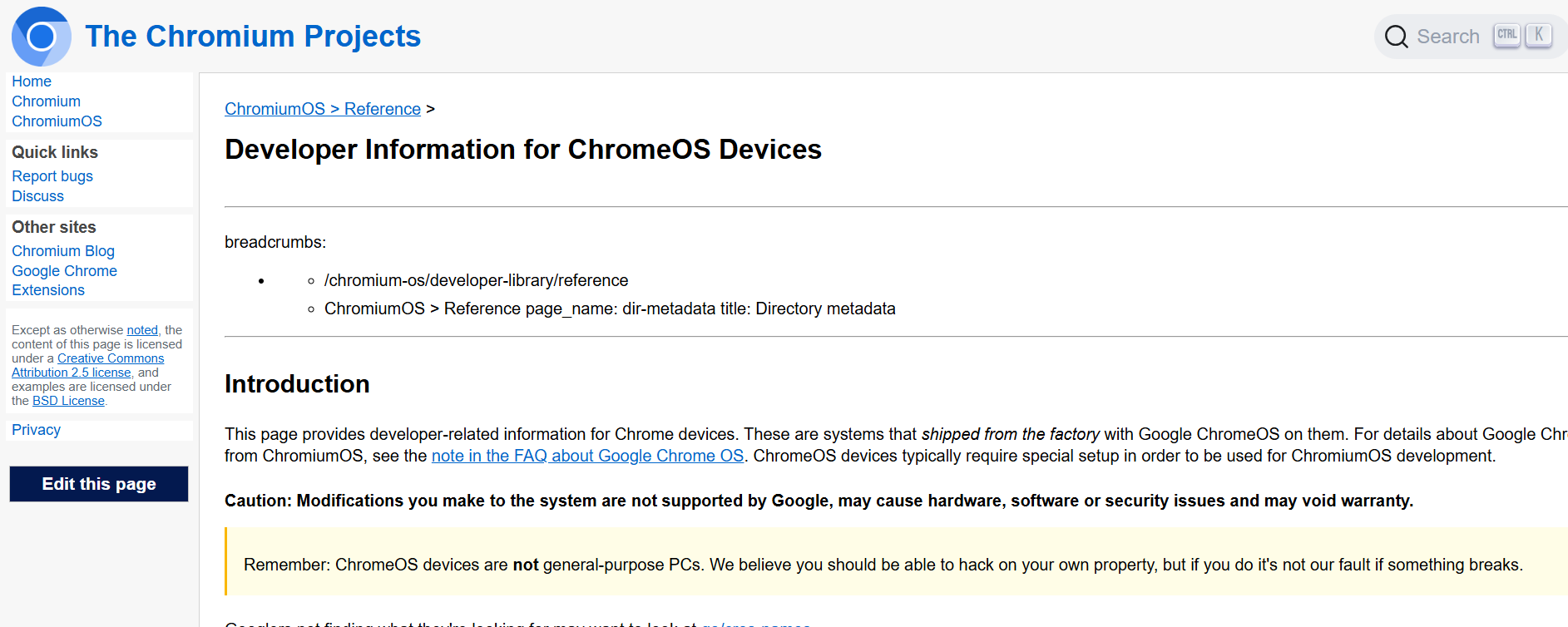
Task: Click the Introduction heading
Action: click(297, 384)
